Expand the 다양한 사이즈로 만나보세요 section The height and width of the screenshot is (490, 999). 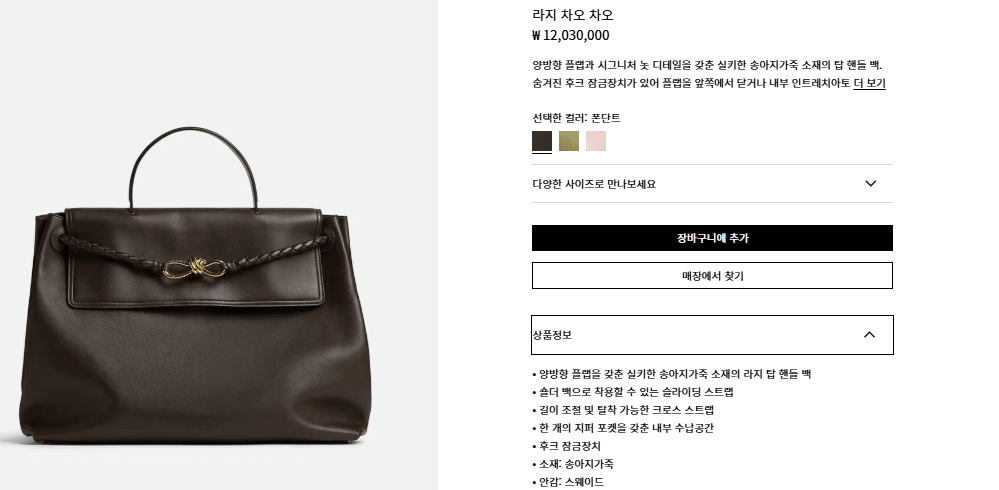click(x=712, y=184)
